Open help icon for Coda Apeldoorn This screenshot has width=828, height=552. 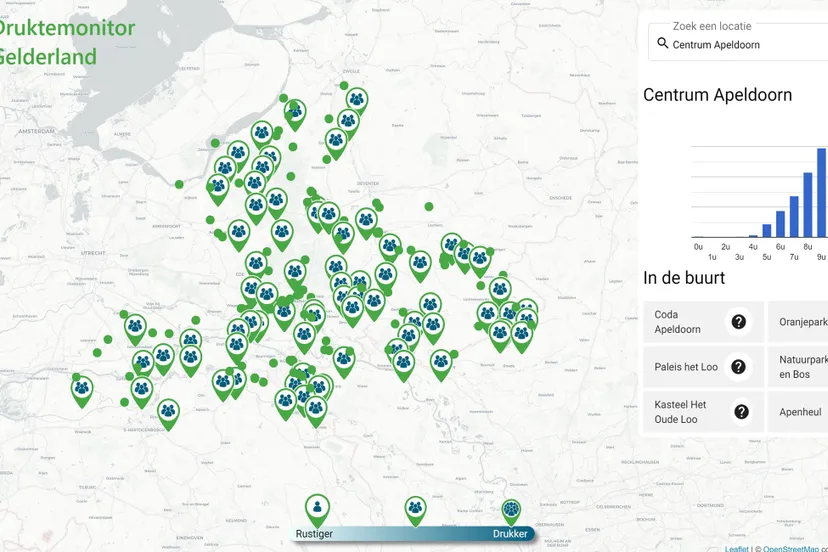click(x=738, y=322)
